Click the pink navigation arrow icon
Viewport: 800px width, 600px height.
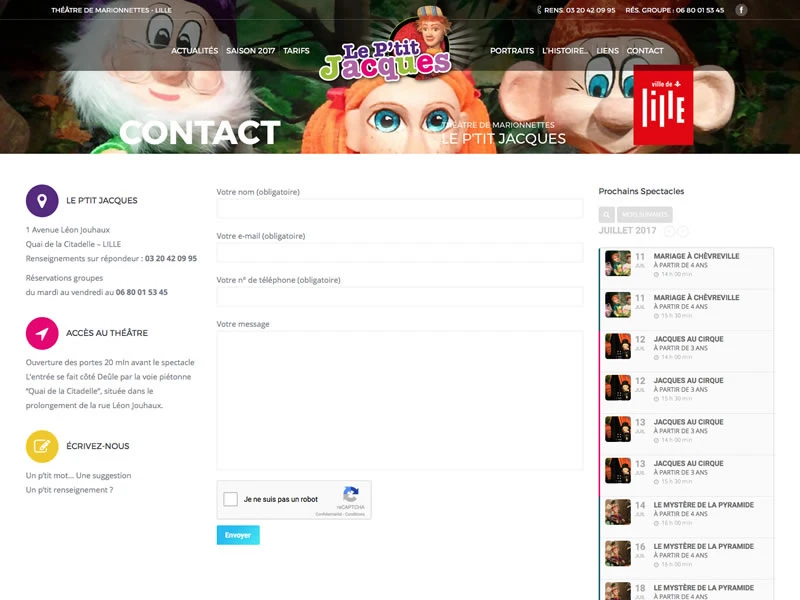(x=42, y=333)
